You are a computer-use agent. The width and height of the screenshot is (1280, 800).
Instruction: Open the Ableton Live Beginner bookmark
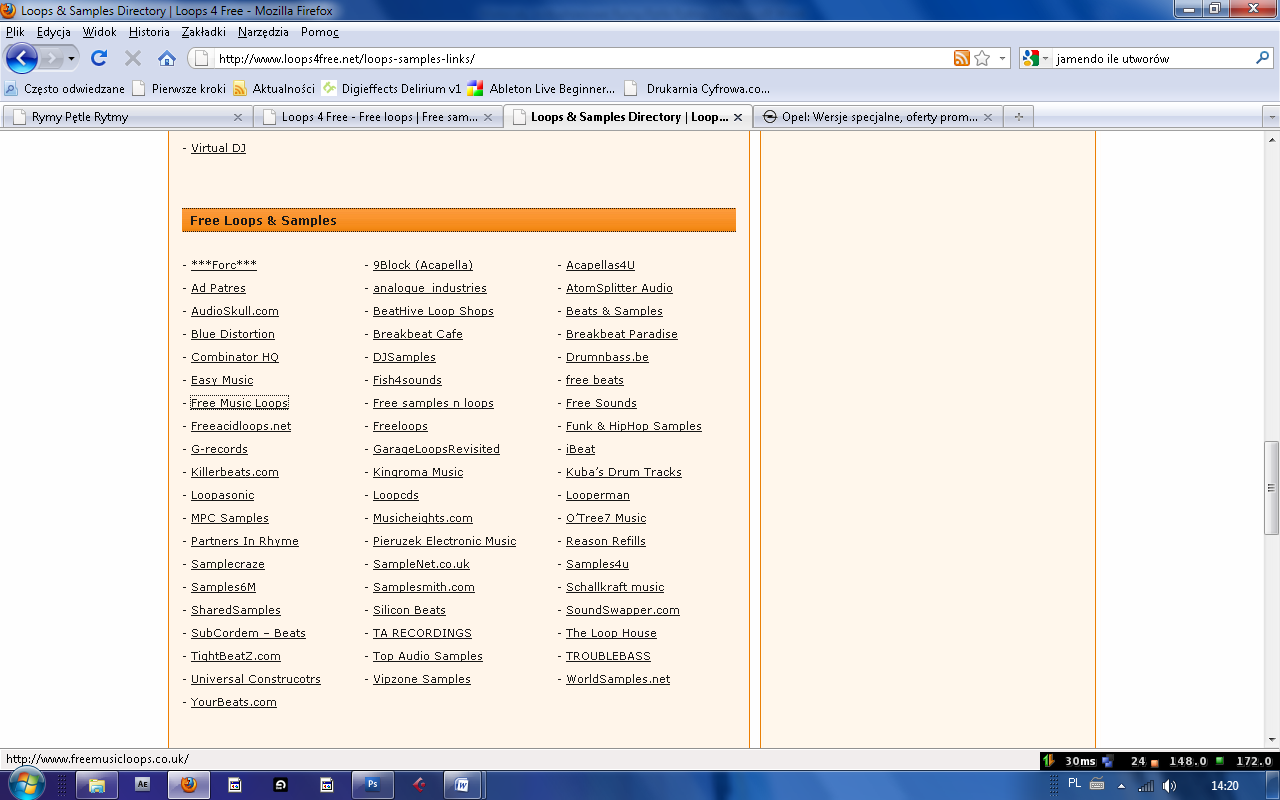542,88
